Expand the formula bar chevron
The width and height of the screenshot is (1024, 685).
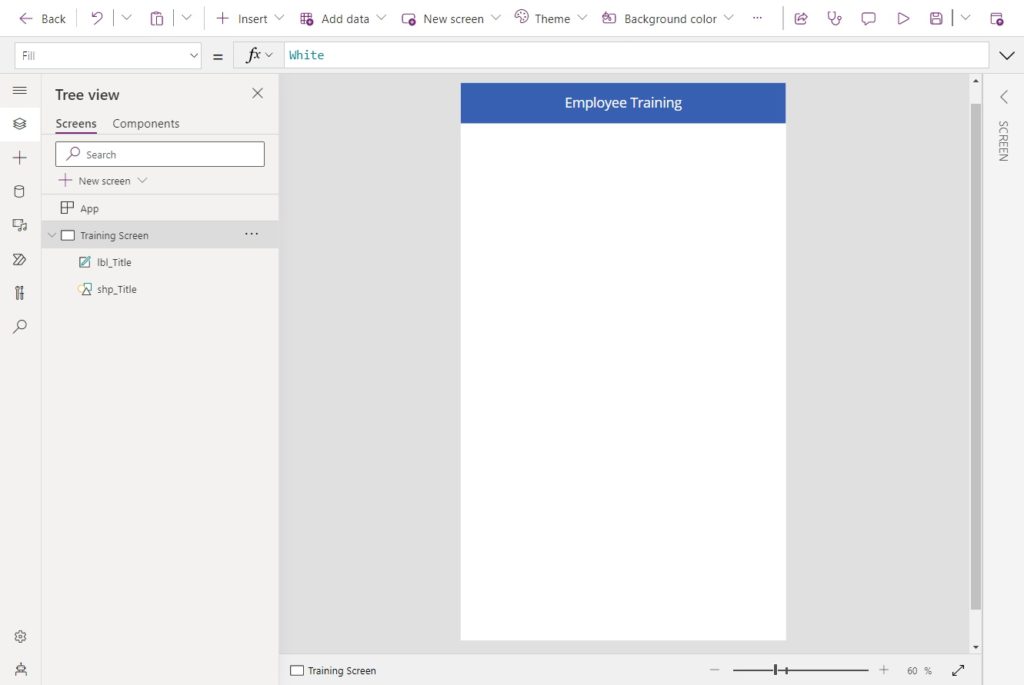1006,56
